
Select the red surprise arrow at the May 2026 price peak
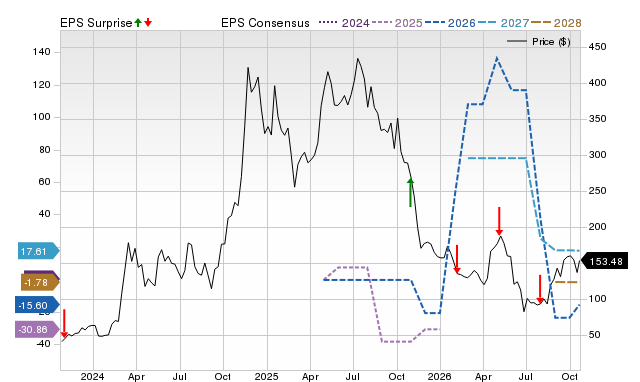click(499, 221)
